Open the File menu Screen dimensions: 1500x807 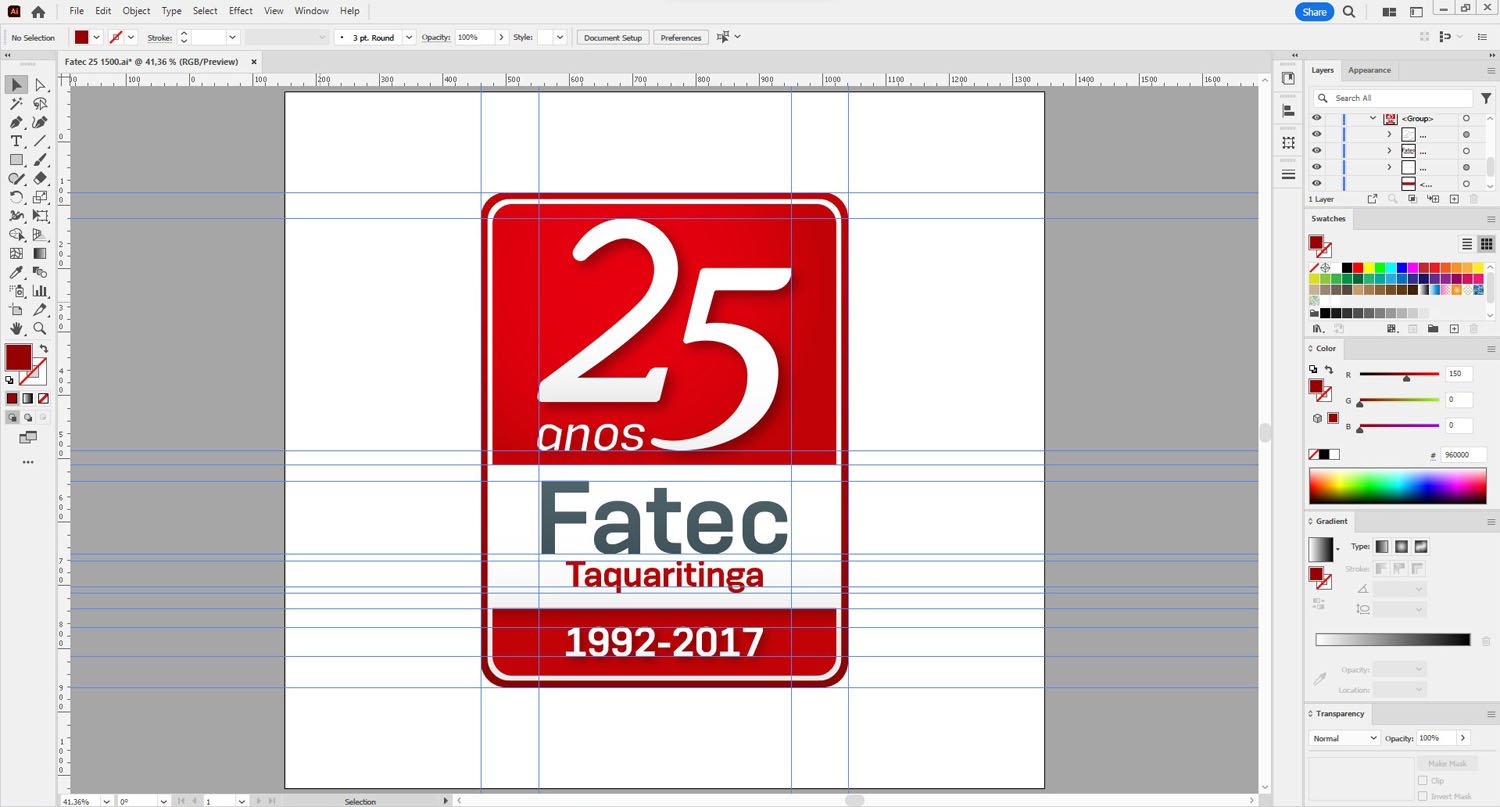[76, 11]
